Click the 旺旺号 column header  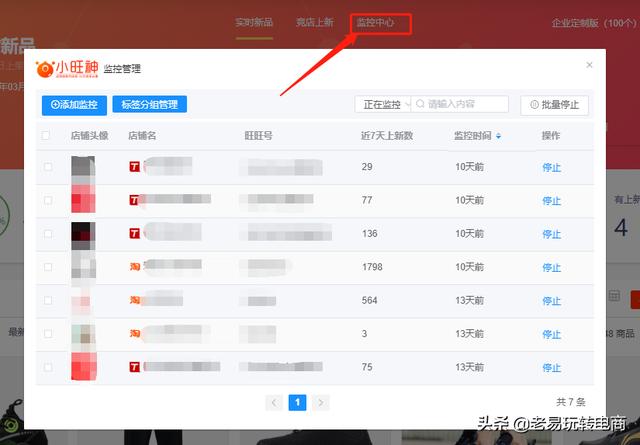click(x=258, y=136)
